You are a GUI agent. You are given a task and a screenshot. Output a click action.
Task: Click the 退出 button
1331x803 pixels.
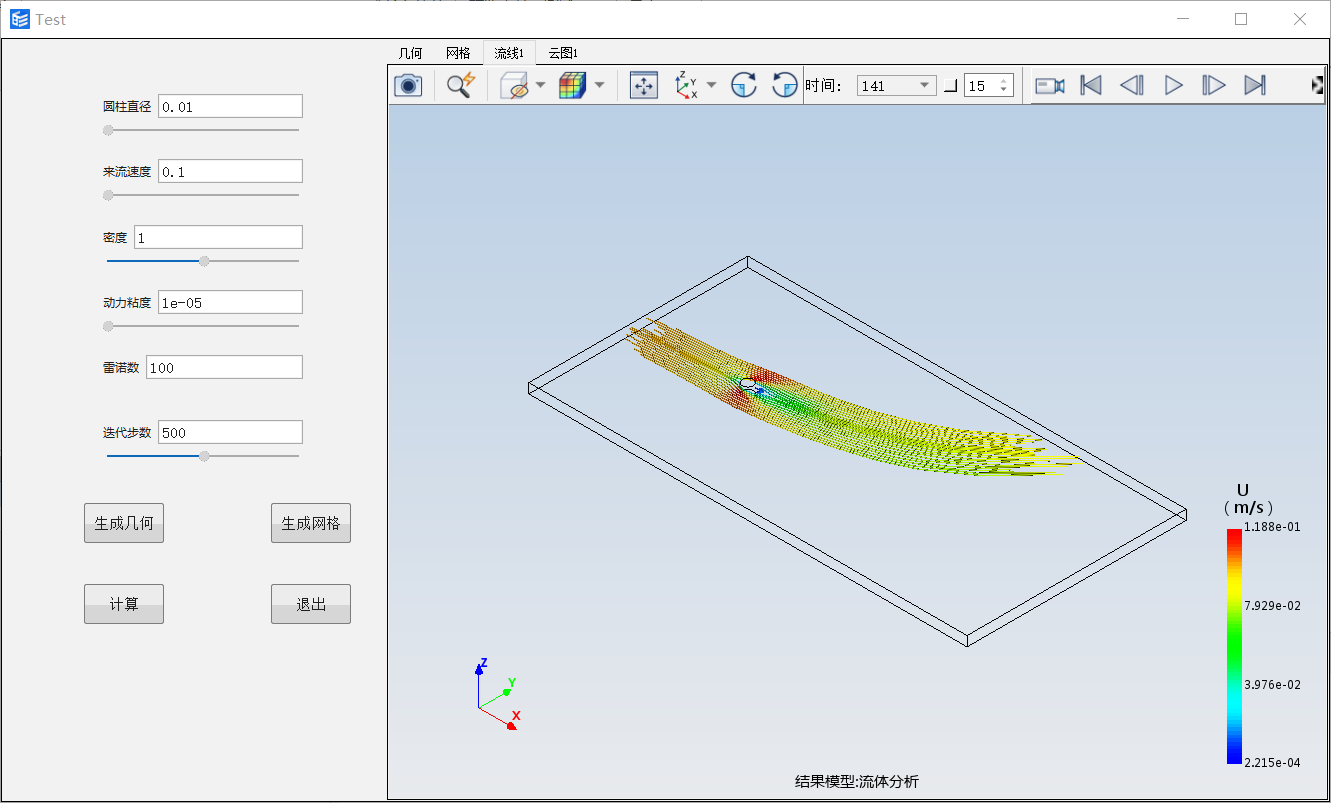pyautogui.click(x=311, y=604)
